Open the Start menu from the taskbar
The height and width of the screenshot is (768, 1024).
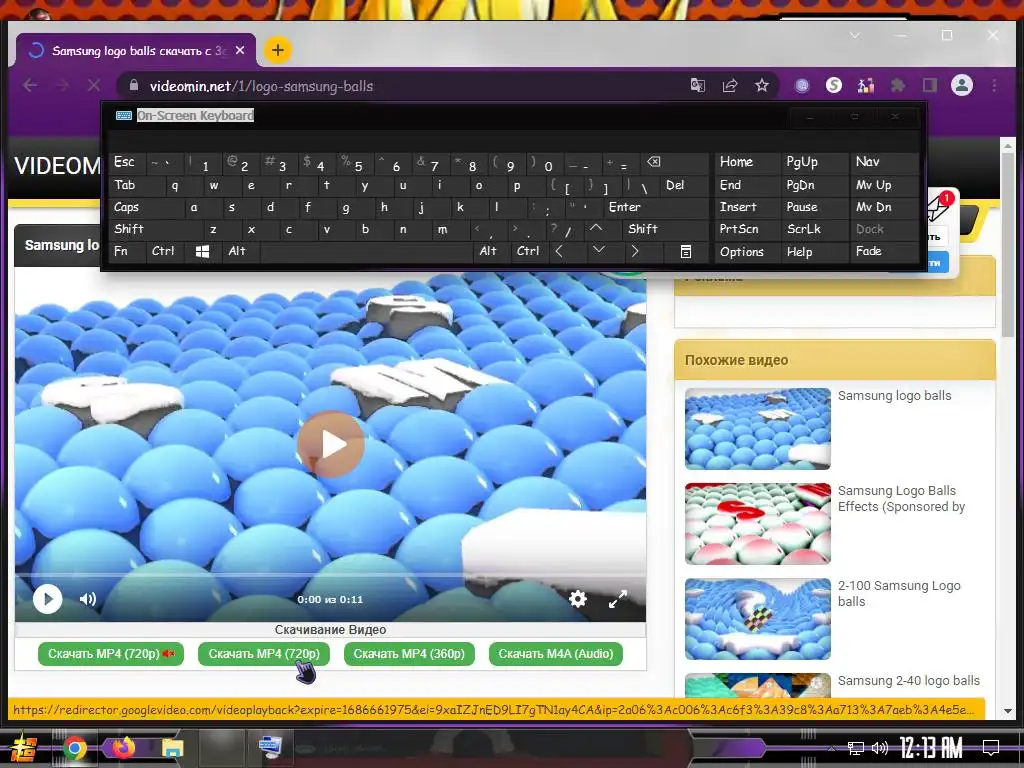tap(22, 748)
